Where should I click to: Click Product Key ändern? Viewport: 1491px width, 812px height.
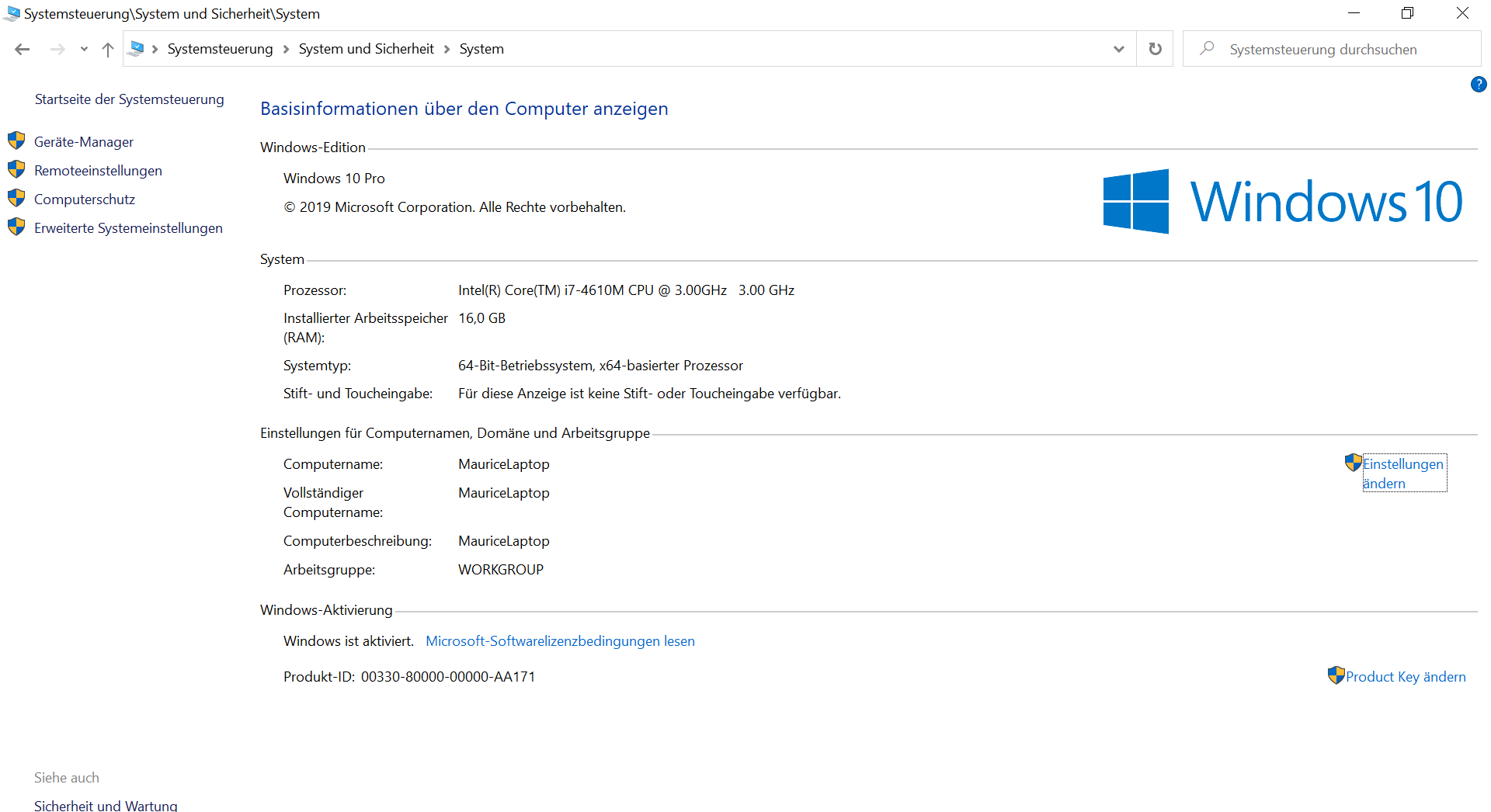pyautogui.click(x=1406, y=676)
